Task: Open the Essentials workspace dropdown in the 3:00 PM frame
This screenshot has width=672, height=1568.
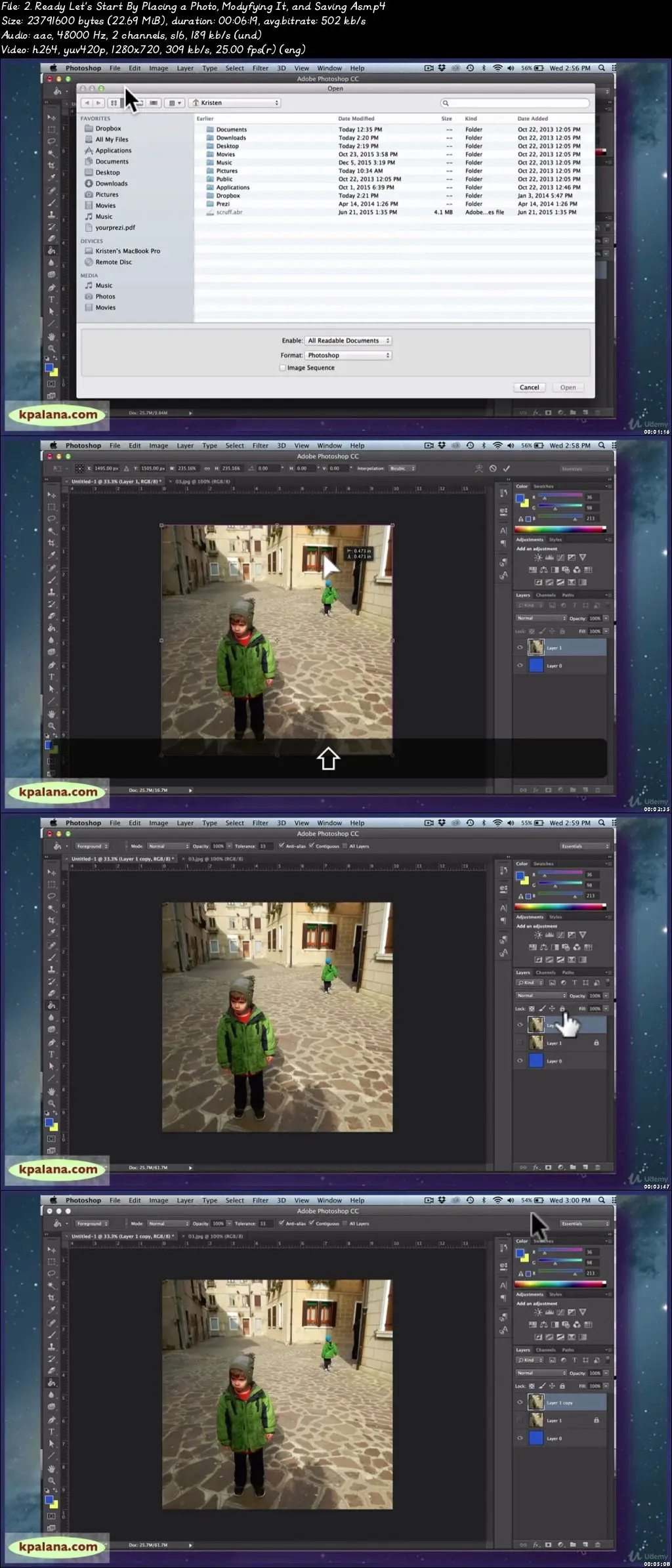Action: coord(585,1223)
